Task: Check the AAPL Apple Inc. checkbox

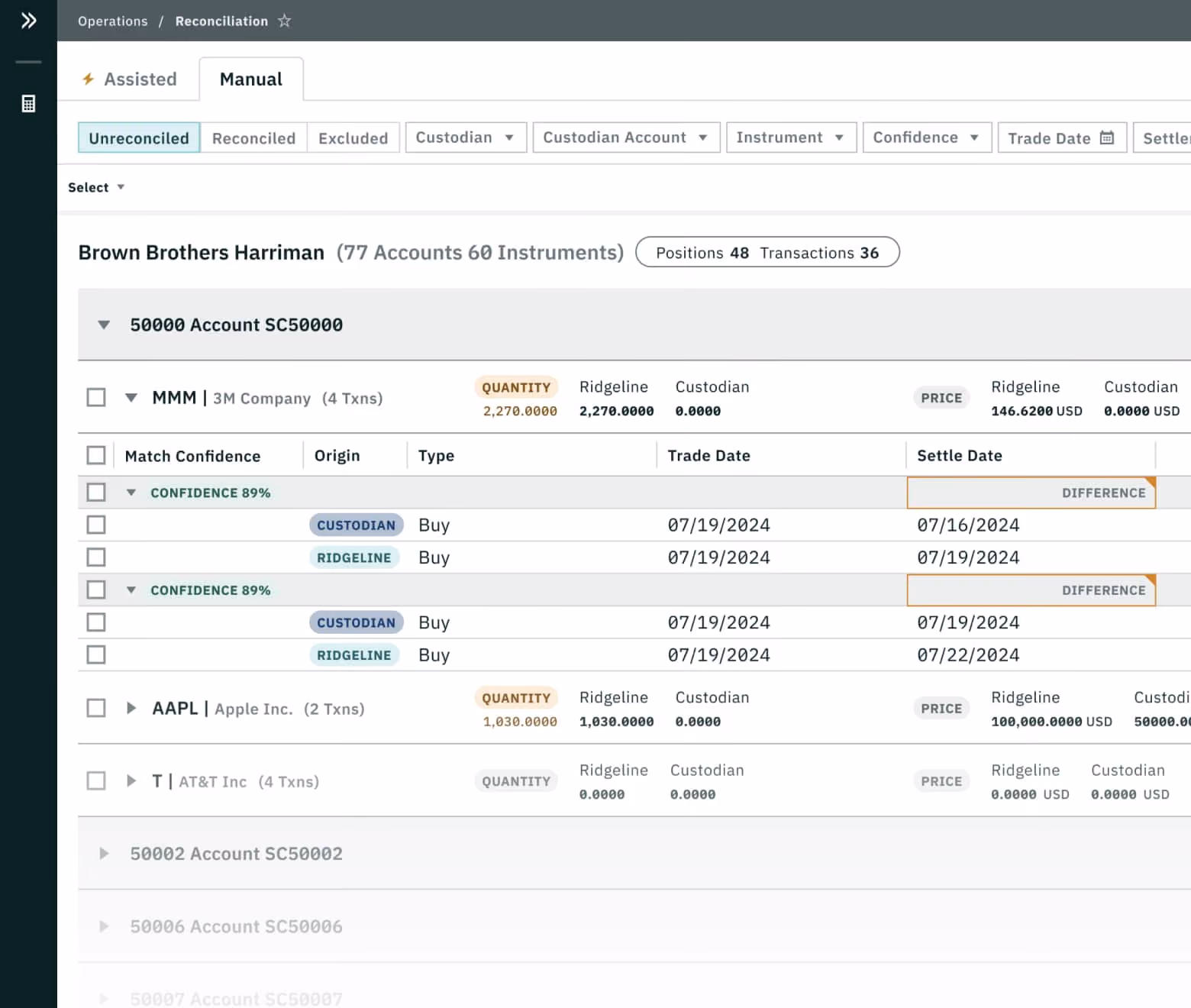Action: (96, 708)
